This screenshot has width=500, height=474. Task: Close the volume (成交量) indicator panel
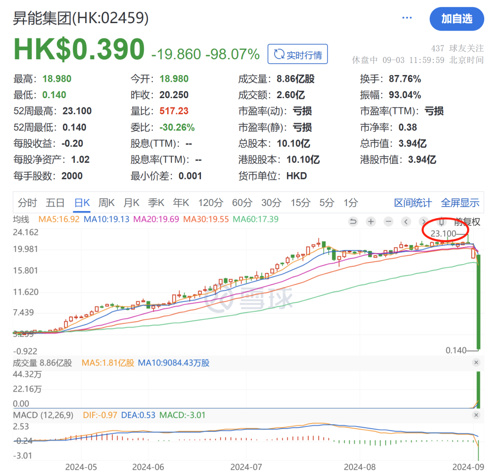point(476,362)
